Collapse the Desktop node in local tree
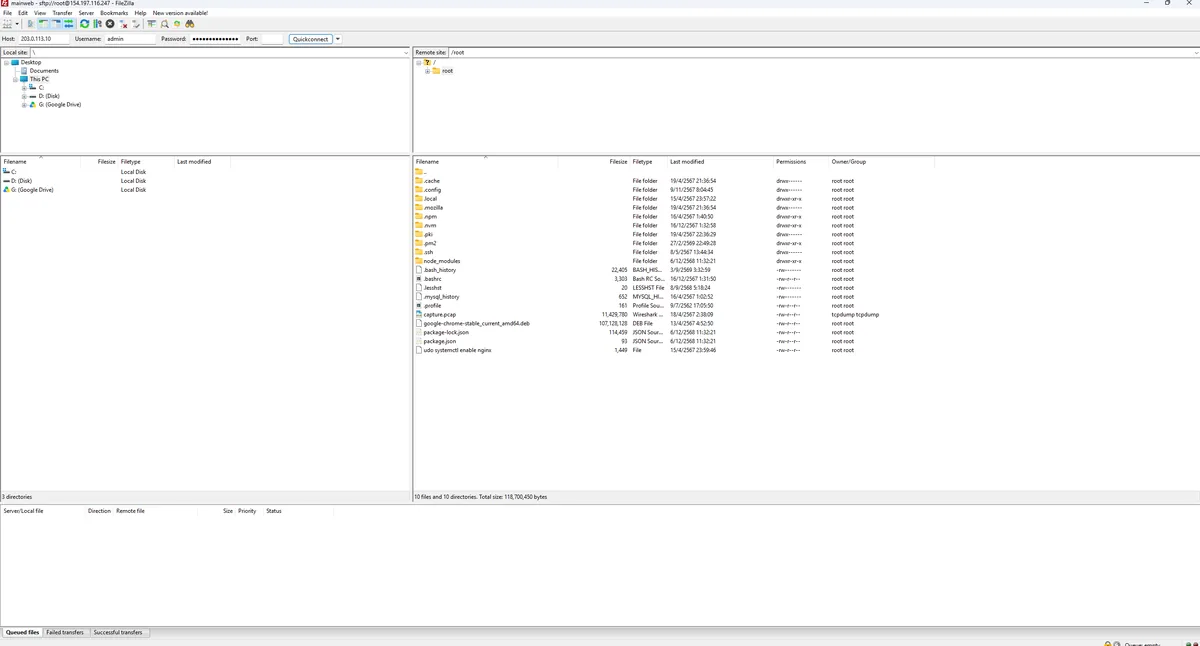Image resolution: width=1200 pixels, height=646 pixels. pyautogui.click(x=6, y=62)
